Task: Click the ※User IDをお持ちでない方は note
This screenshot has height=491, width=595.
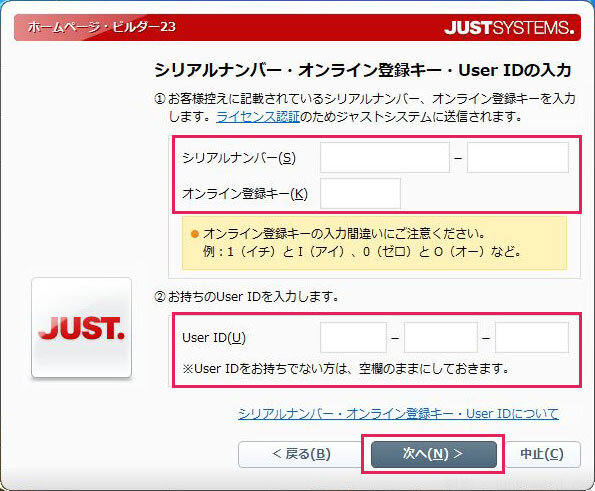Action: pyautogui.click(x=345, y=368)
